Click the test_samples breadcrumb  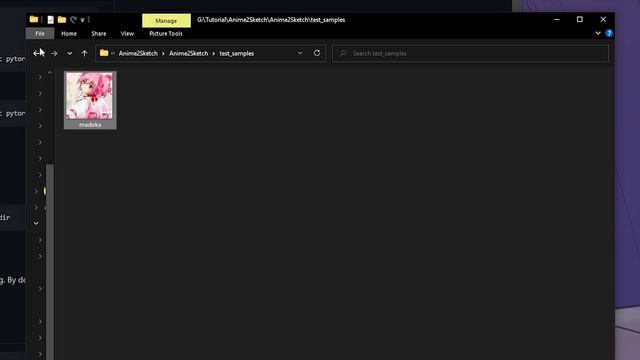click(236, 53)
